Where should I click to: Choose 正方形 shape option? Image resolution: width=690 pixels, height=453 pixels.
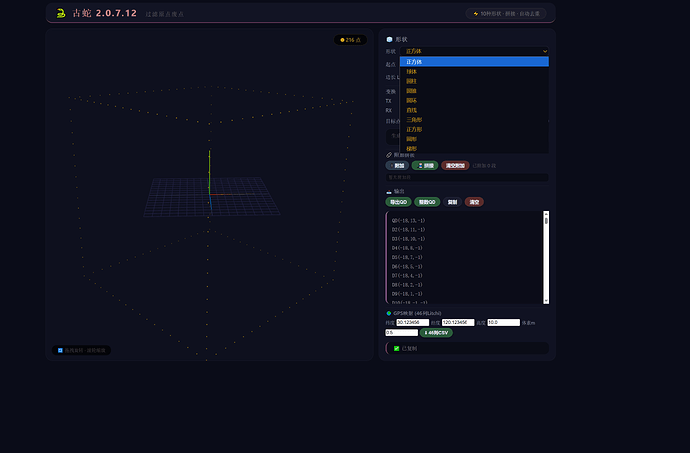474,129
